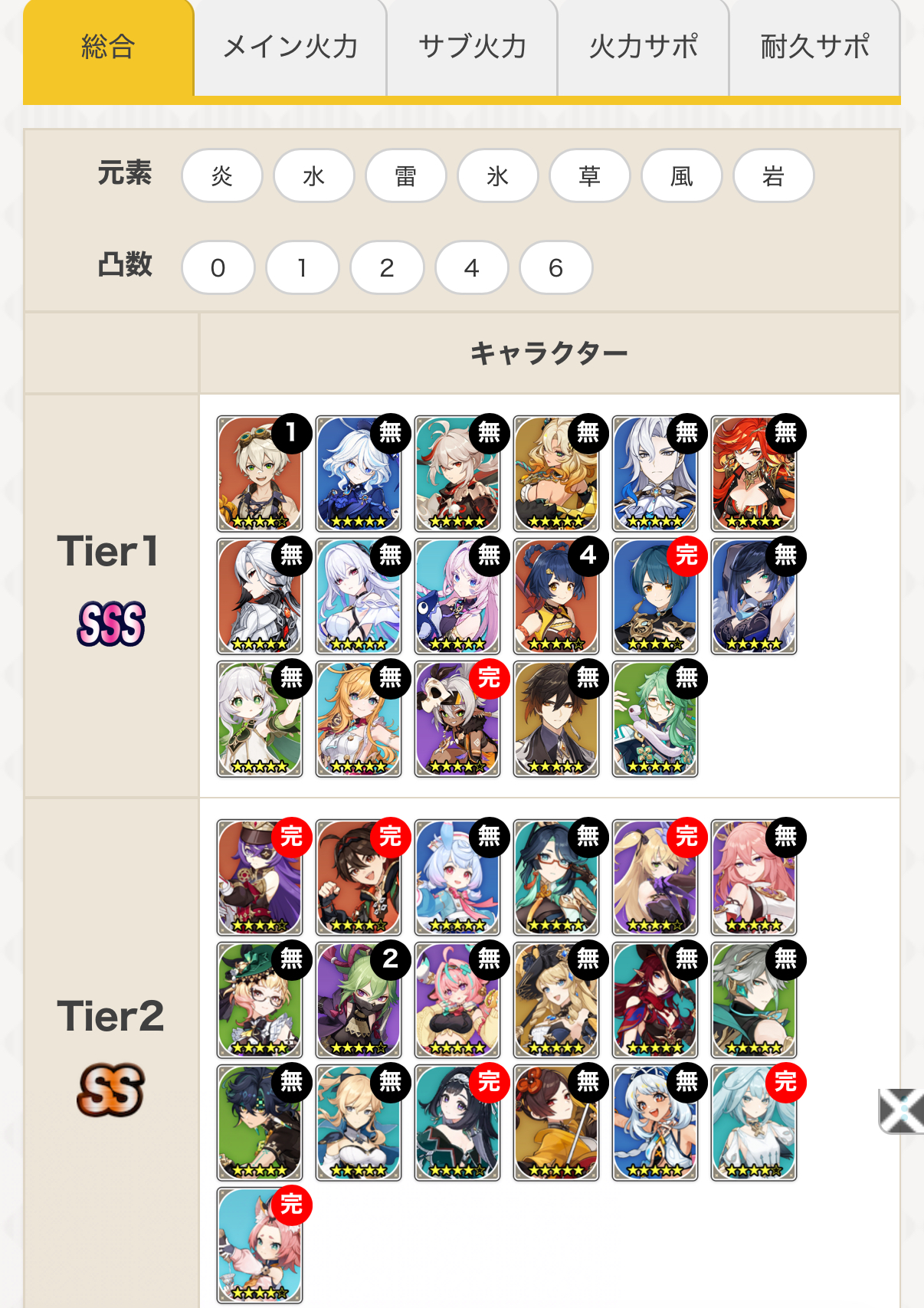Open first Tier1 character with goggles
This screenshot has height=1308, width=924.
(260, 474)
